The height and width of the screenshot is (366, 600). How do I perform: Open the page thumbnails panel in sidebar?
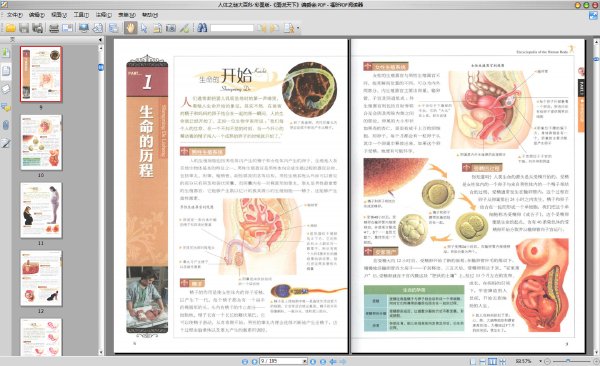[6, 71]
